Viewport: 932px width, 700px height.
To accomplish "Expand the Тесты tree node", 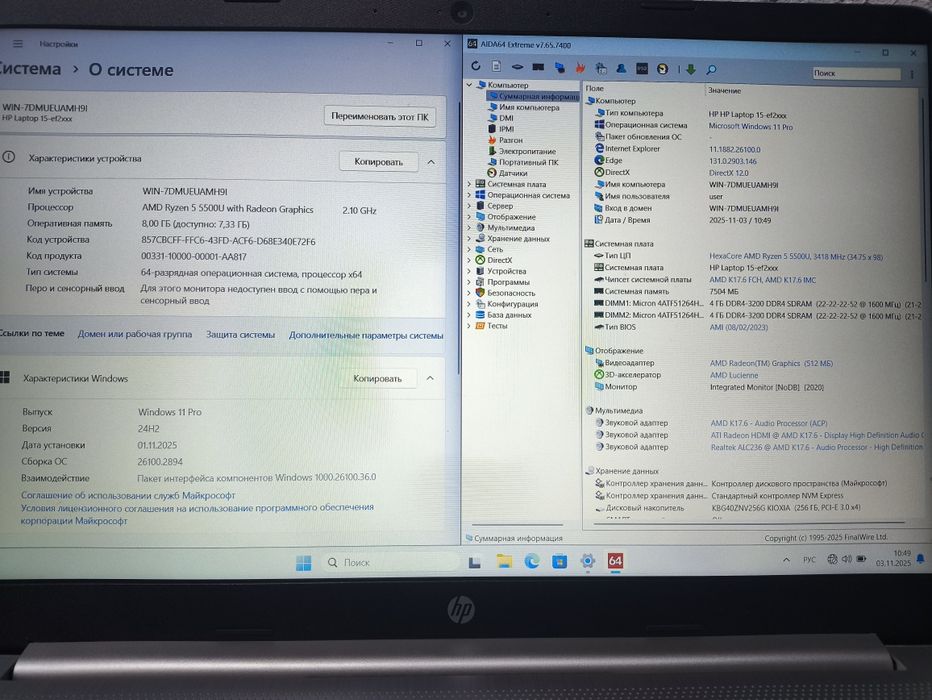I will tap(469, 326).
